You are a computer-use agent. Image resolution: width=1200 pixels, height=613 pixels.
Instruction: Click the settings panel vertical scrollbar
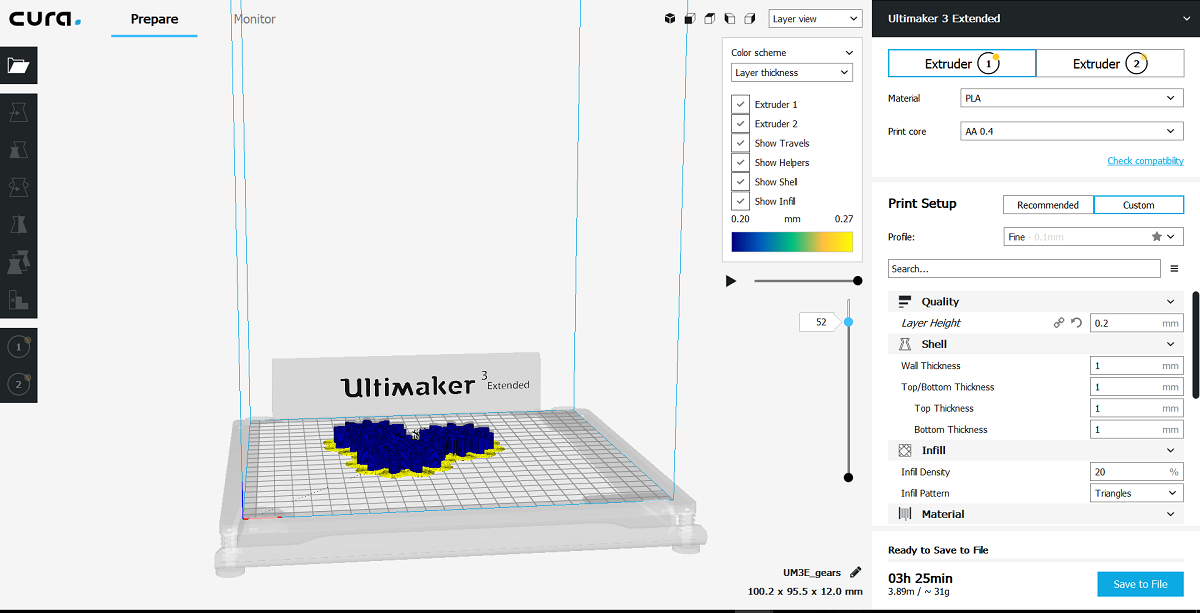click(1195, 345)
